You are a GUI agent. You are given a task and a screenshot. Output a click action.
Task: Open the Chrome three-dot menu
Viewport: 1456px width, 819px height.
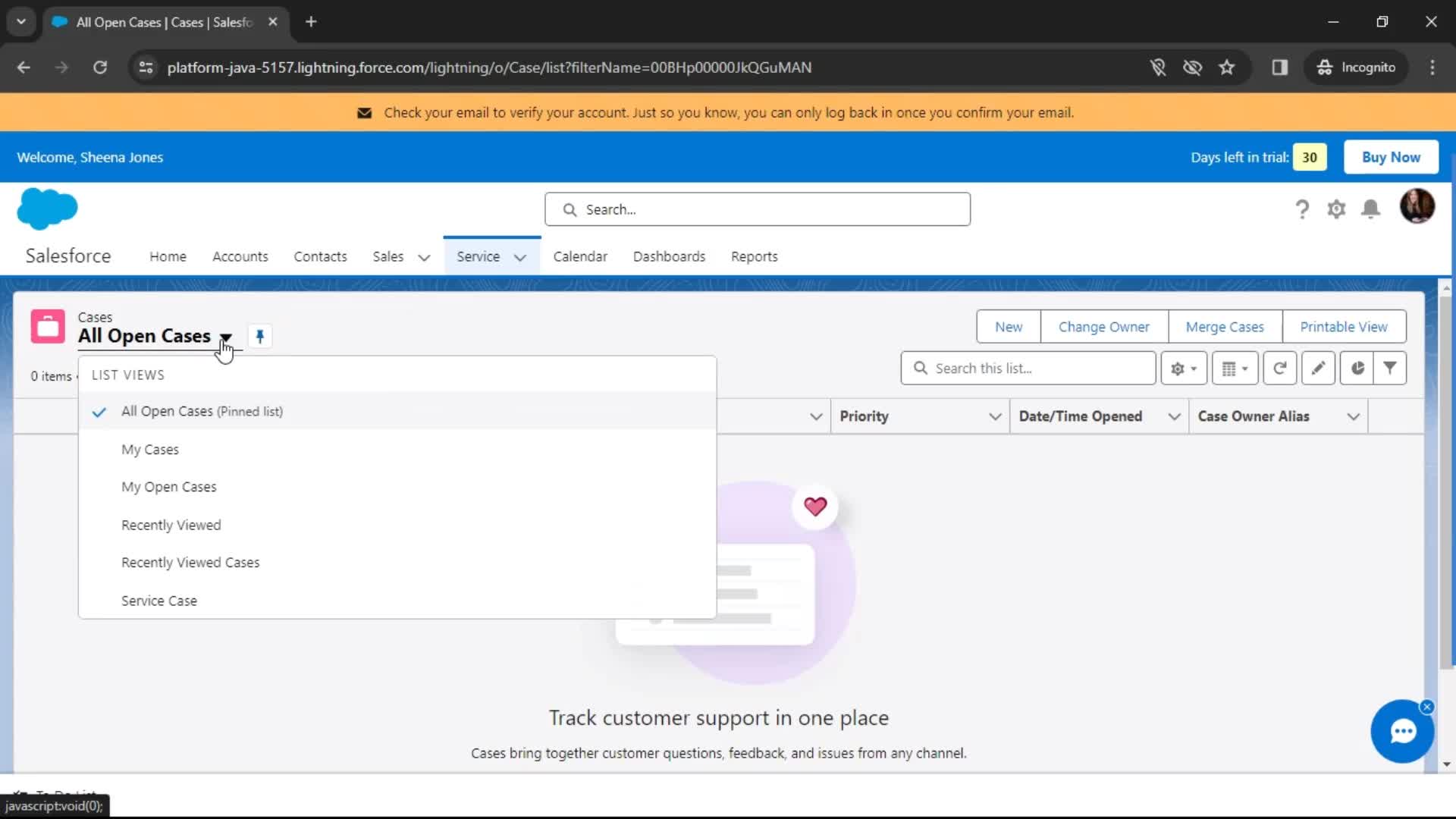(1432, 67)
